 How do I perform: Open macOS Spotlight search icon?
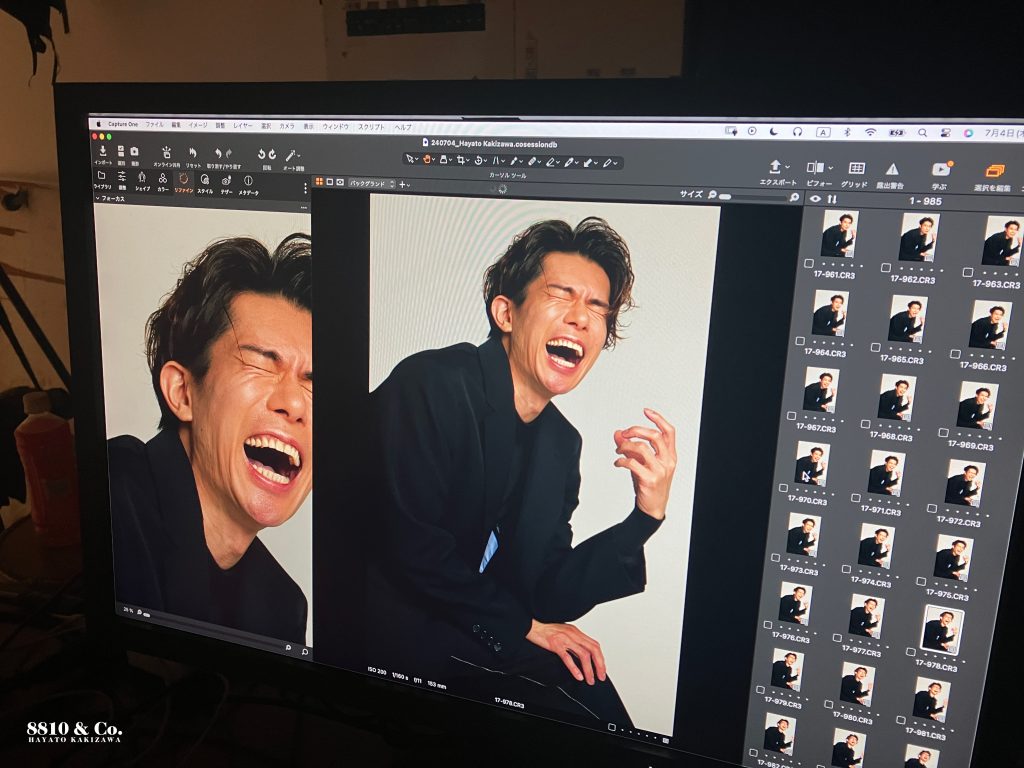tap(922, 133)
